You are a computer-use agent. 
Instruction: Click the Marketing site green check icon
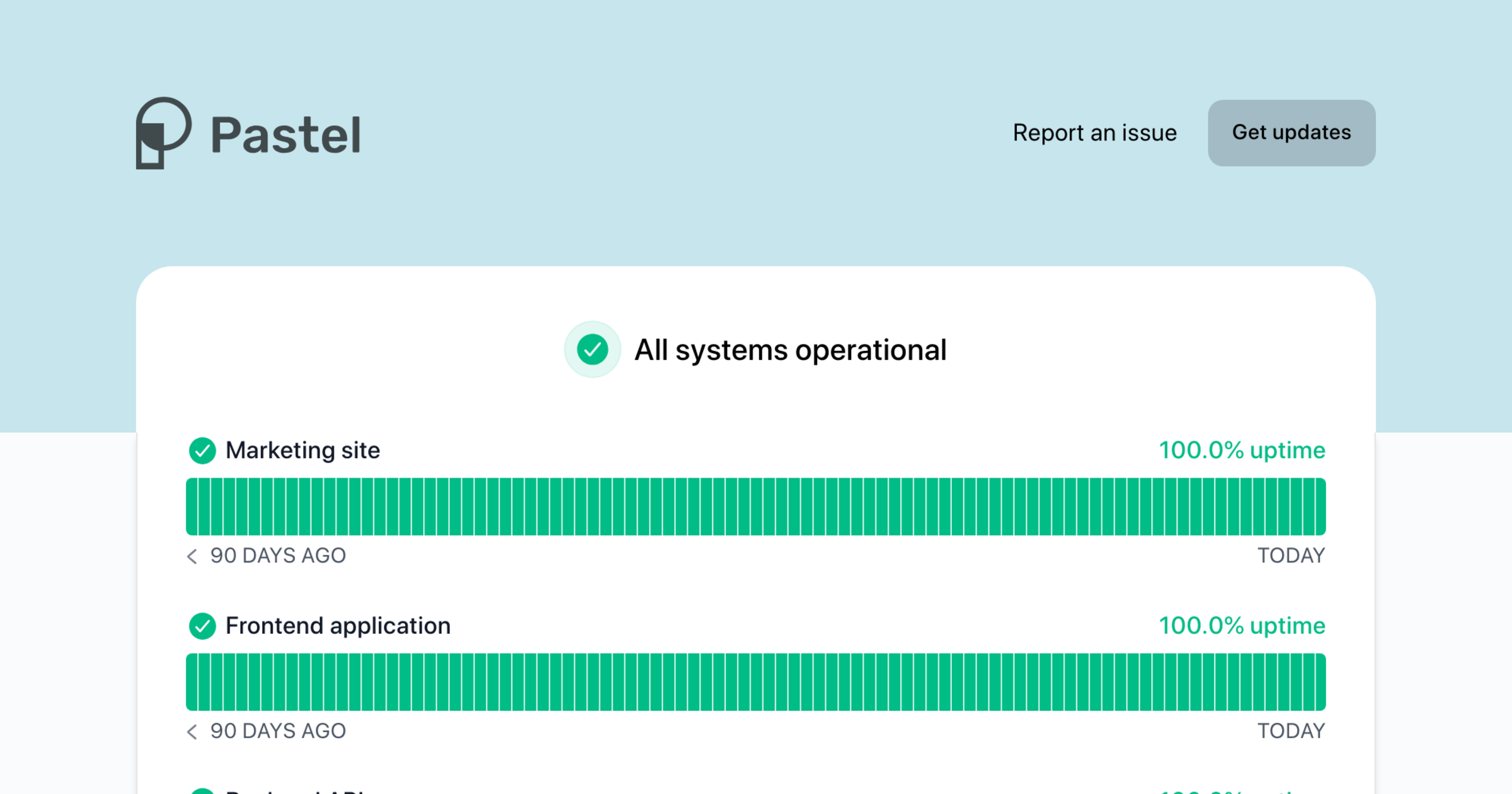pos(202,451)
